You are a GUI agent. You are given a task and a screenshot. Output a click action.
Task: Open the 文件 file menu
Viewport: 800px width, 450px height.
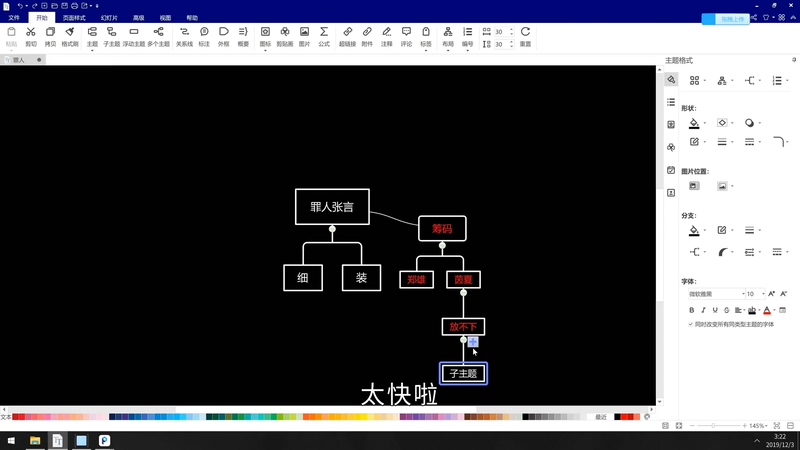14,18
